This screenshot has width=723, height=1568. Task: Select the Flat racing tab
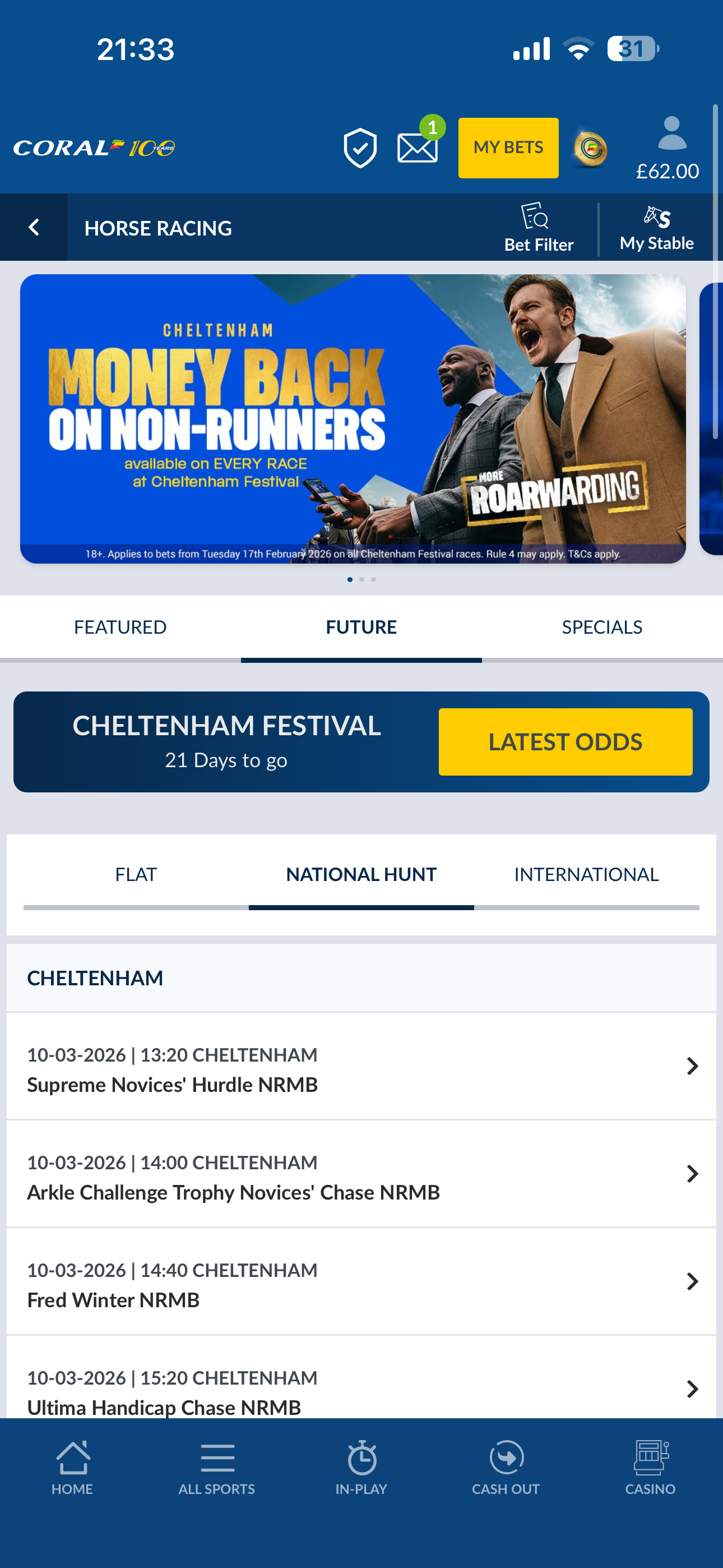click(136, 874)
